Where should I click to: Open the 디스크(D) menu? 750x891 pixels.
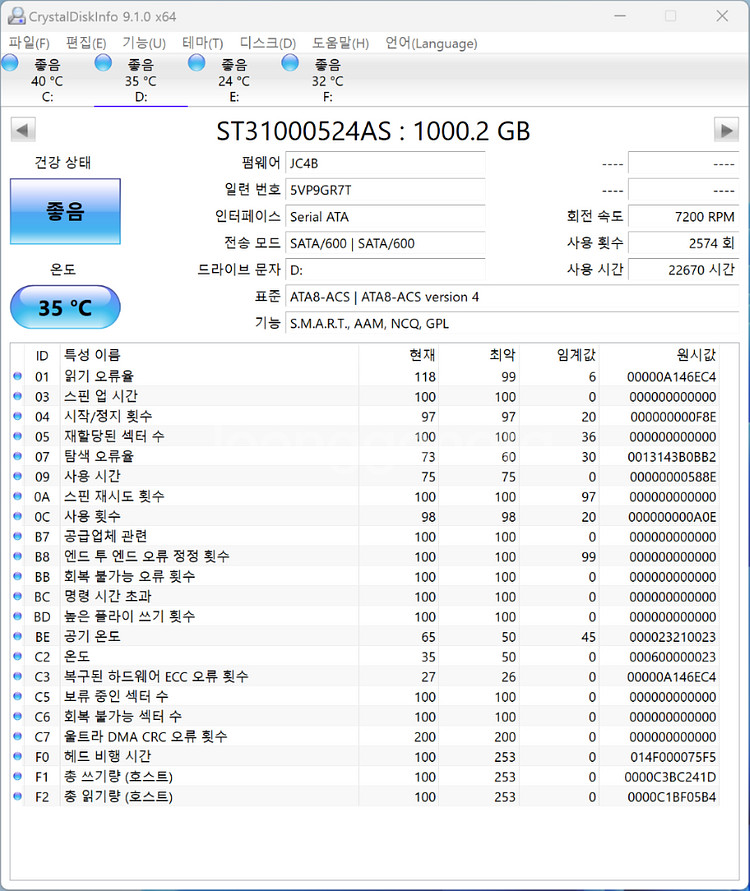(x=268, y=43)
